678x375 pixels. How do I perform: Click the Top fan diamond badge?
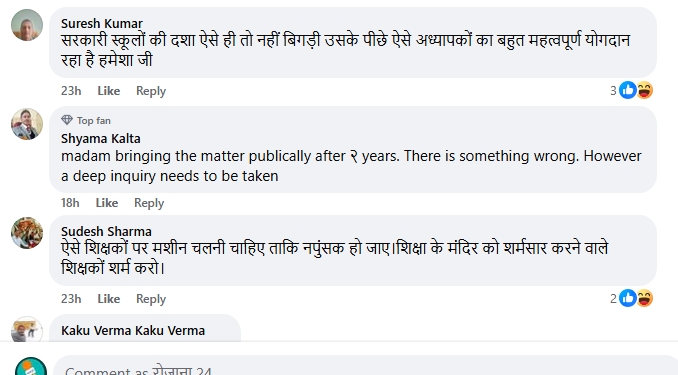pyautogui.click(x=67, y=120)
